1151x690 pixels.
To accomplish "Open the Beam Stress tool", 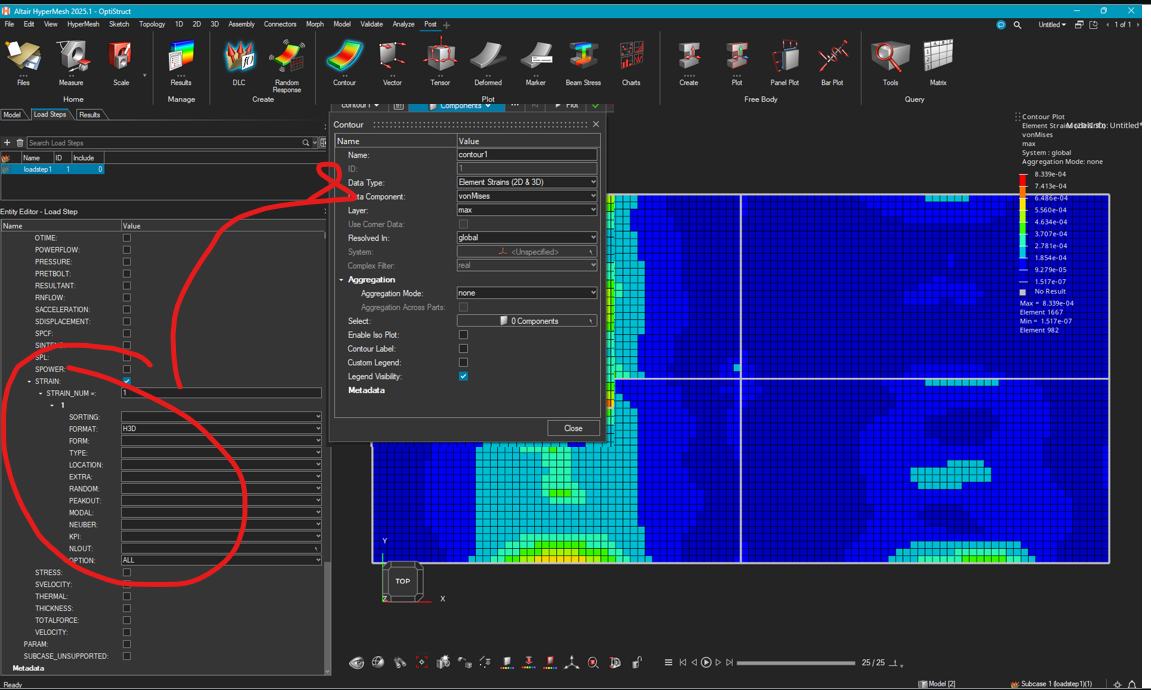I will [584, 63].
